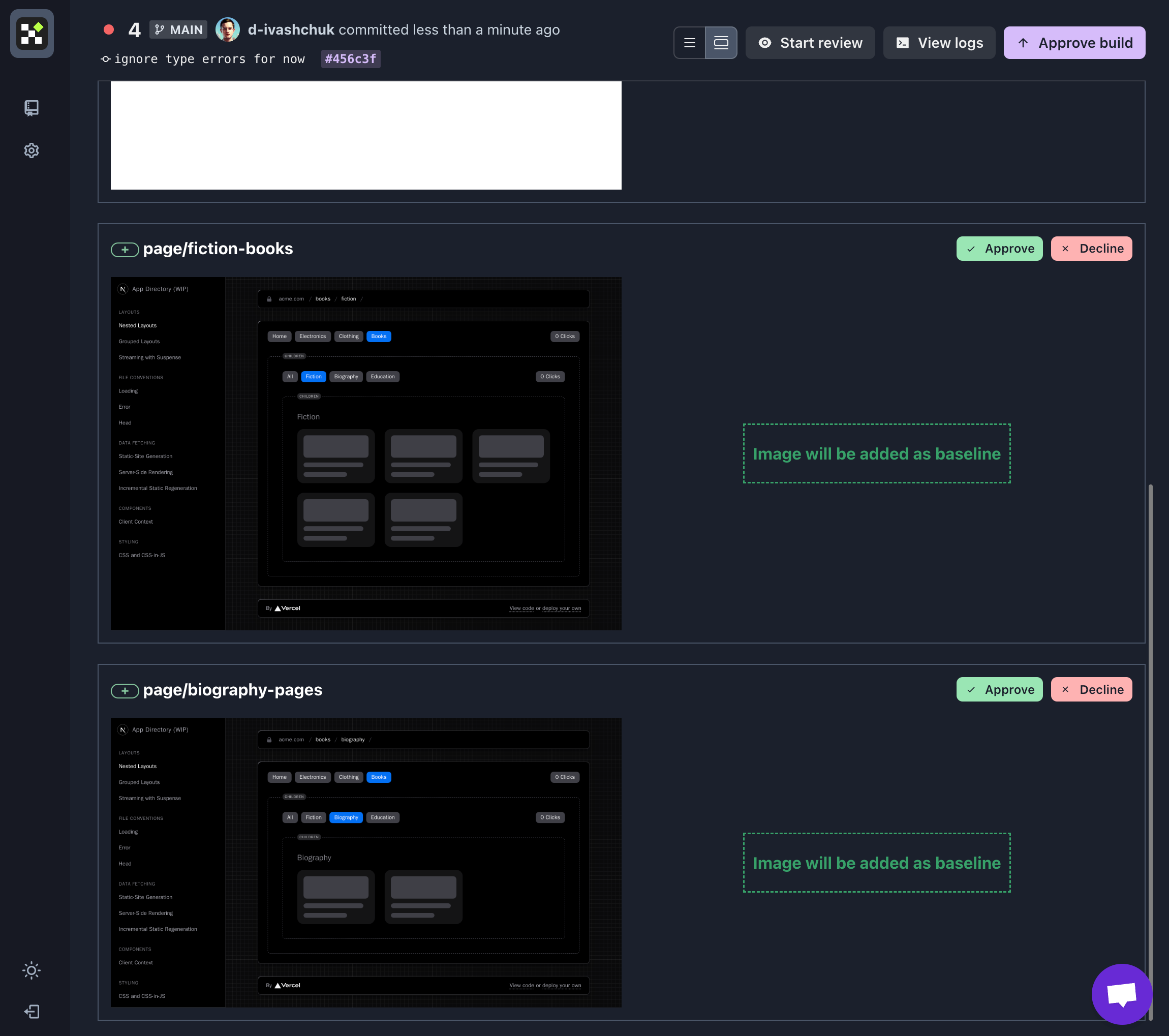Decline the page/fiction-books snapshot

(1091, 249)
